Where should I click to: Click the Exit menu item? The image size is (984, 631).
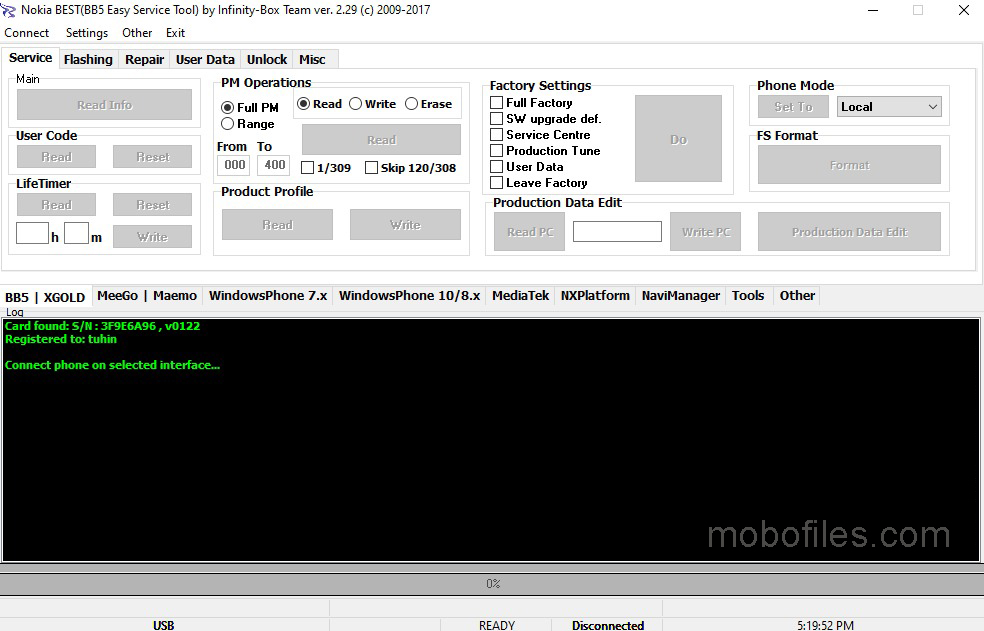[175, 33]
